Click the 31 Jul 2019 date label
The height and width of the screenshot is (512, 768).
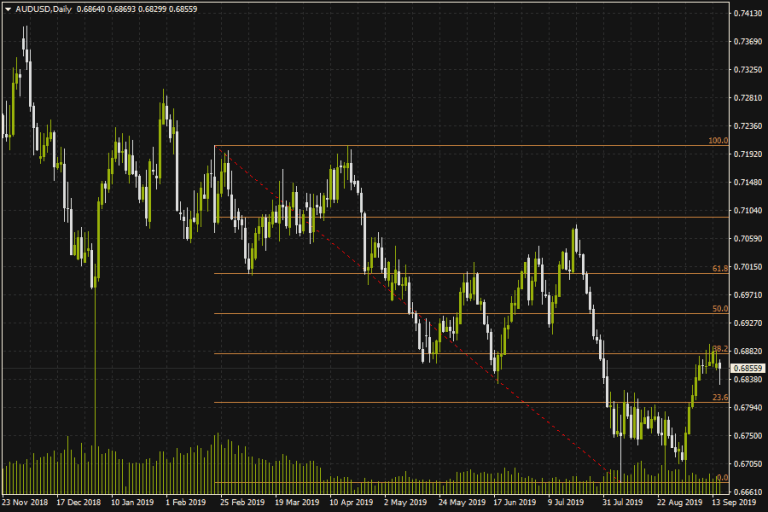pyautogui.click(x=619, y=503)
